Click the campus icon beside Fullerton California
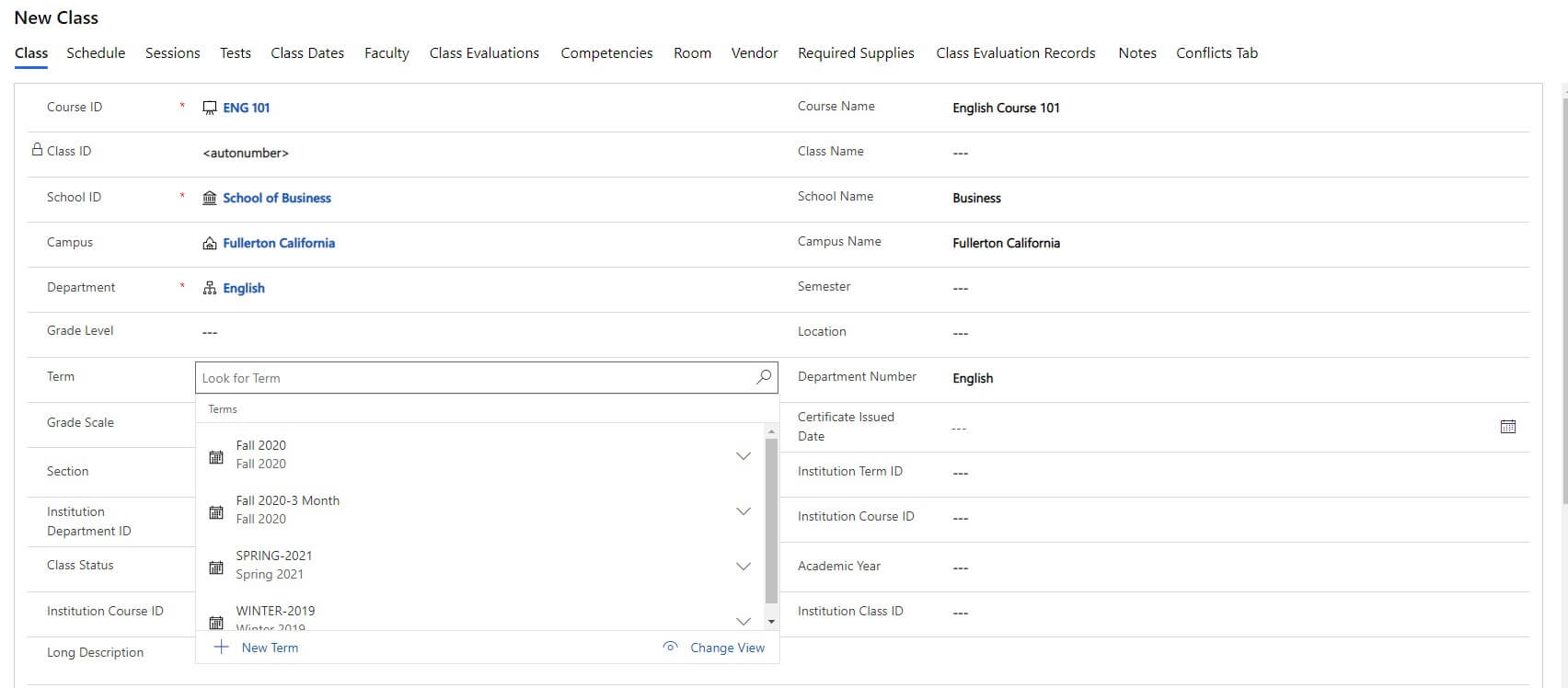The width and height of the screenshot is (1568, 688). coord(210,243)
